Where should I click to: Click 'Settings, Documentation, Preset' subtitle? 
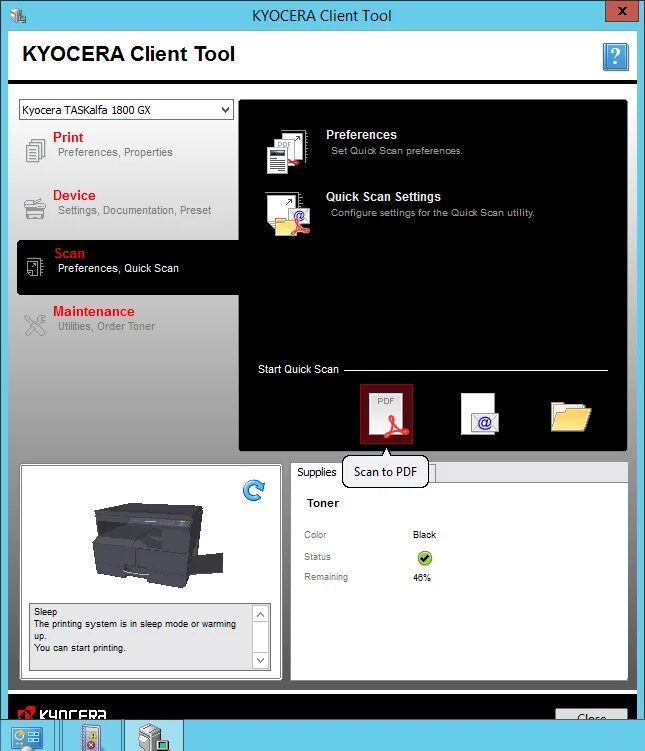(x=135, y=210)
